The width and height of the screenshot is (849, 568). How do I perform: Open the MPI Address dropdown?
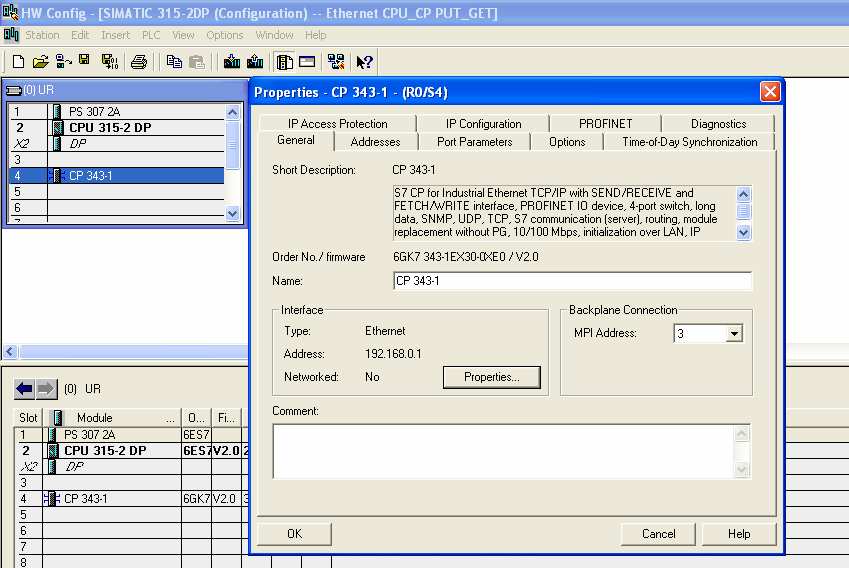click(x=734, y=334)
